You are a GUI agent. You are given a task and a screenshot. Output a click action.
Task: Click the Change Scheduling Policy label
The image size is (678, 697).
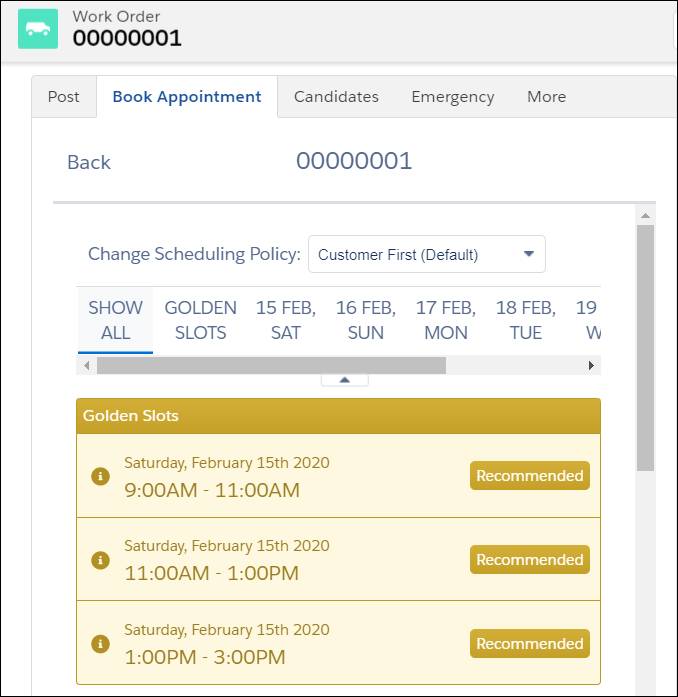coord(194,254)
